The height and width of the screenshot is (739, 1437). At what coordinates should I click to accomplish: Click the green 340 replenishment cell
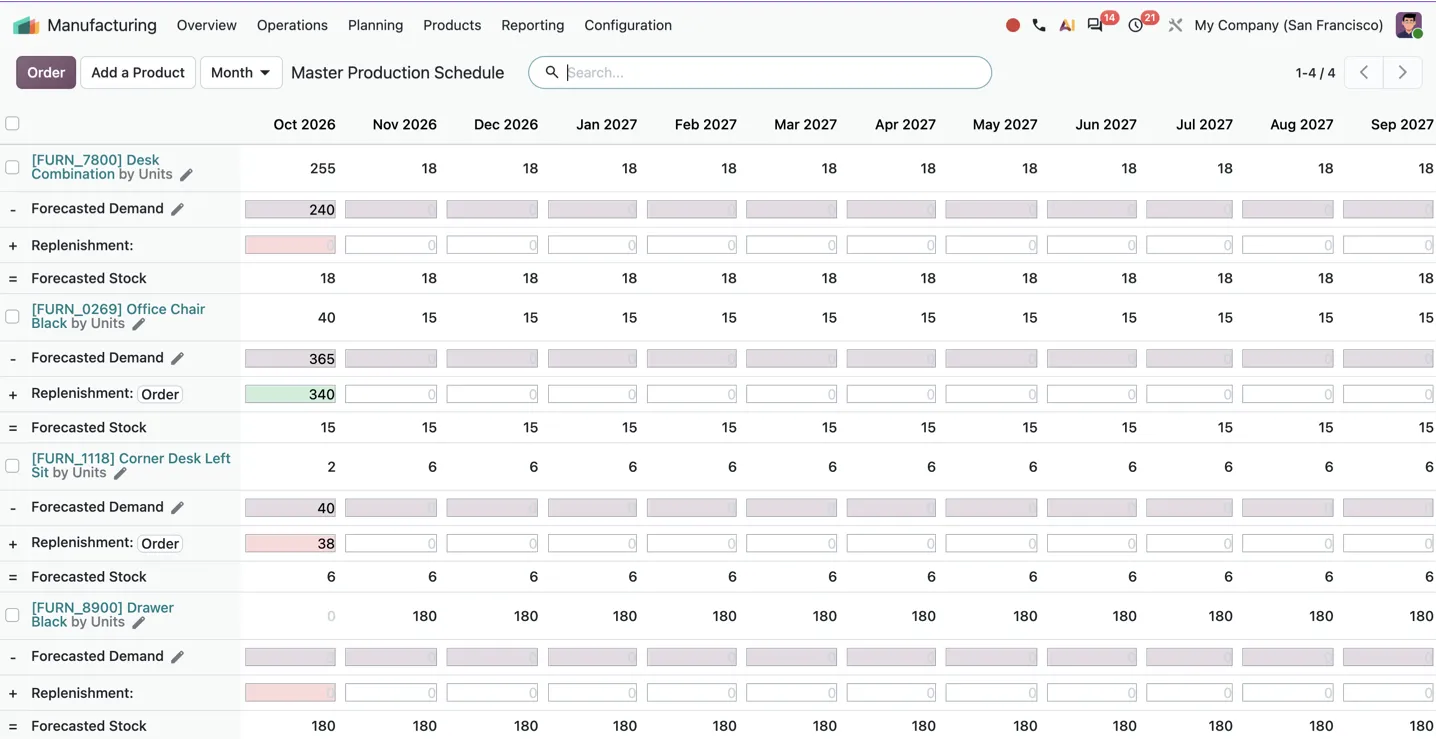tap(290, 394)
